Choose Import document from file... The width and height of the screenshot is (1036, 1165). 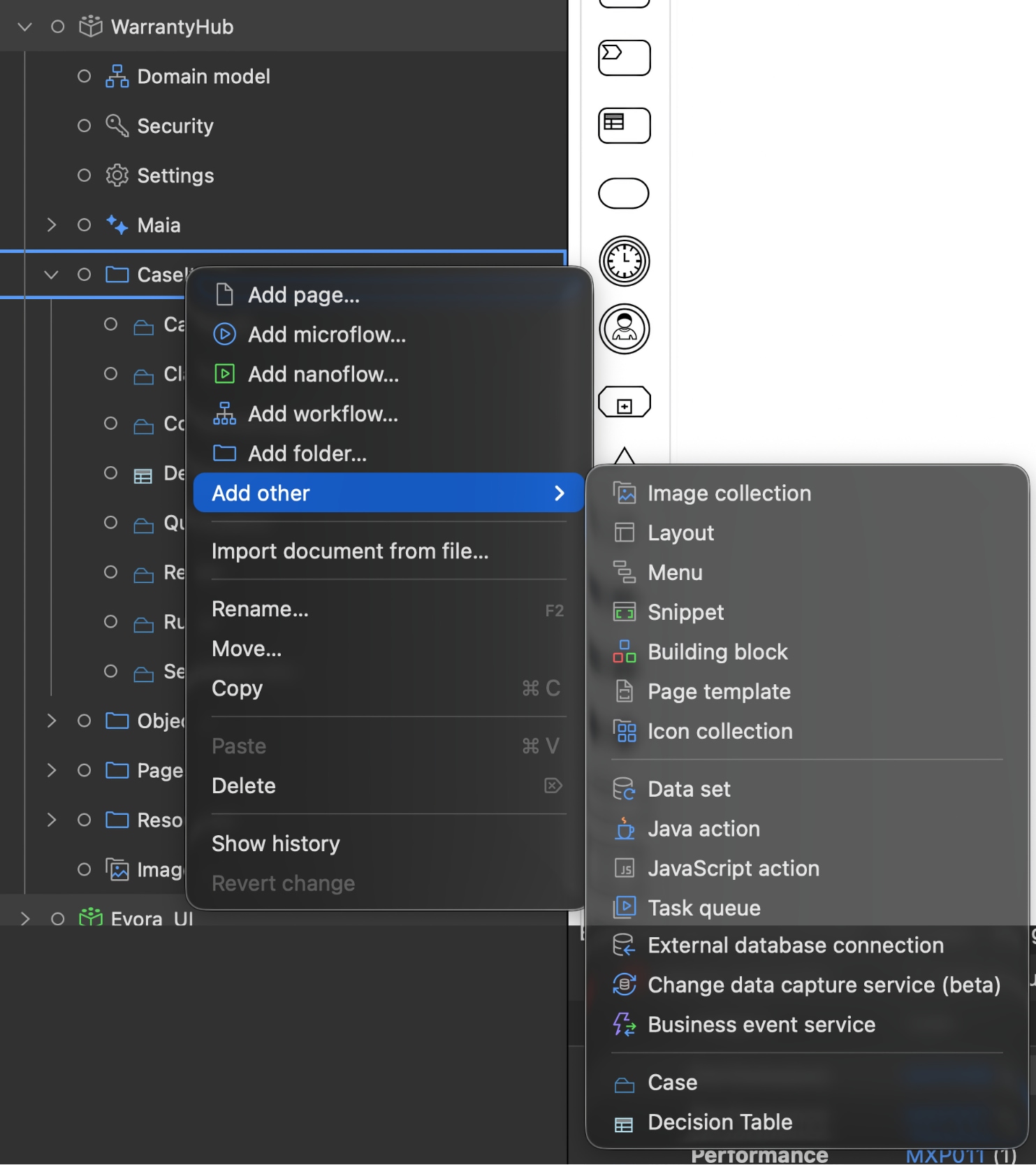[388, 551]
